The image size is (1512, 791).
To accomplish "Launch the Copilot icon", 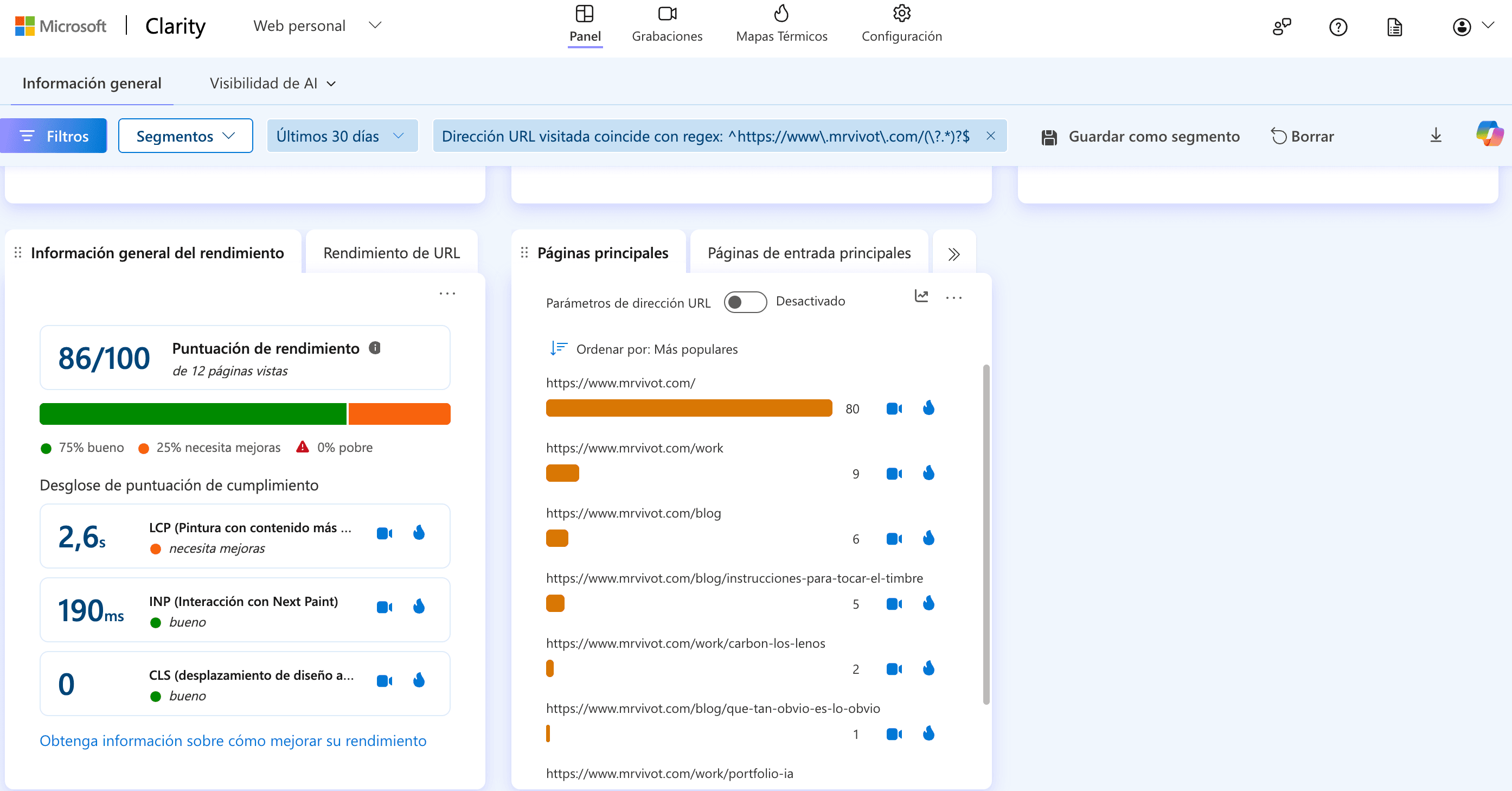I will point(1490,135).
